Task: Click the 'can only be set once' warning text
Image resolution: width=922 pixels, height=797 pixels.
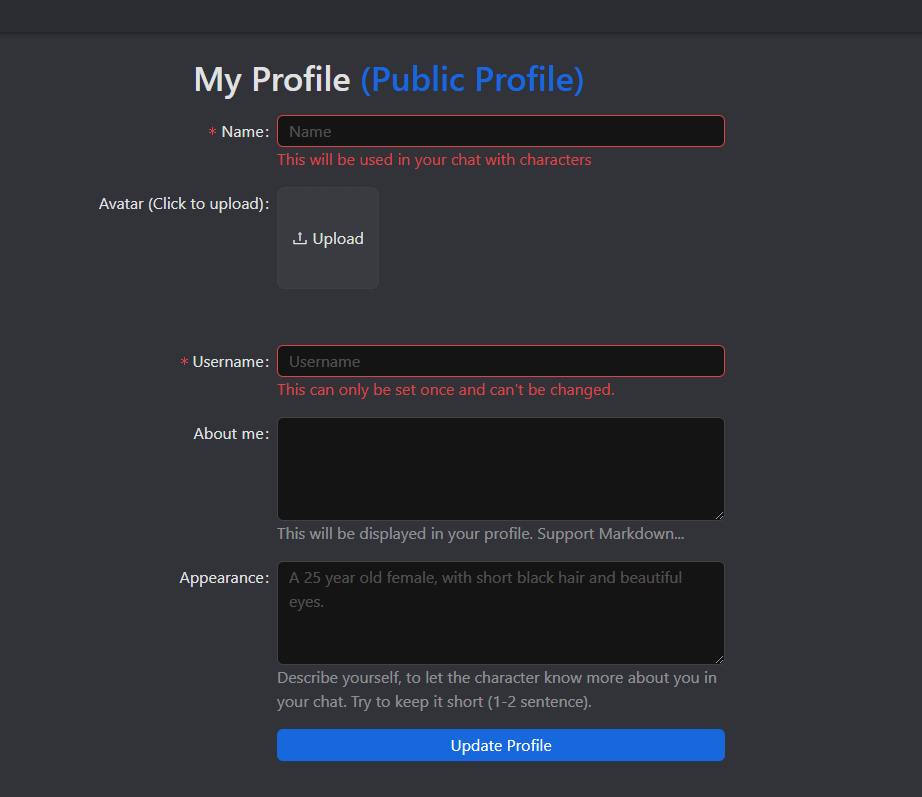Action: pyautogui.click(x=445, y=390)
